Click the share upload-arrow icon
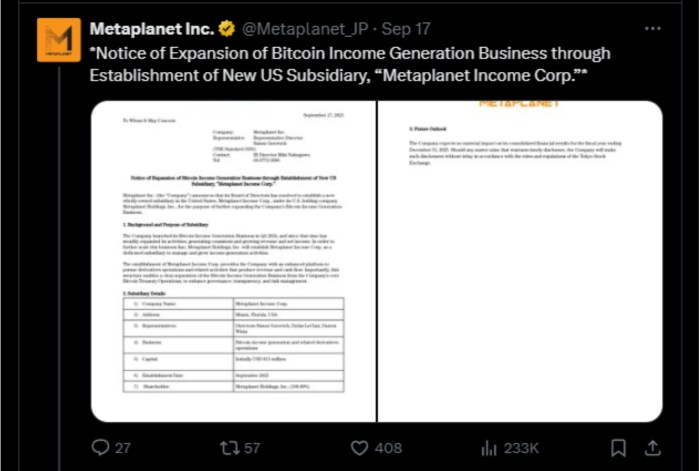Screen dimensions: 700x471 pyautogui.click(x=652, y=447)
